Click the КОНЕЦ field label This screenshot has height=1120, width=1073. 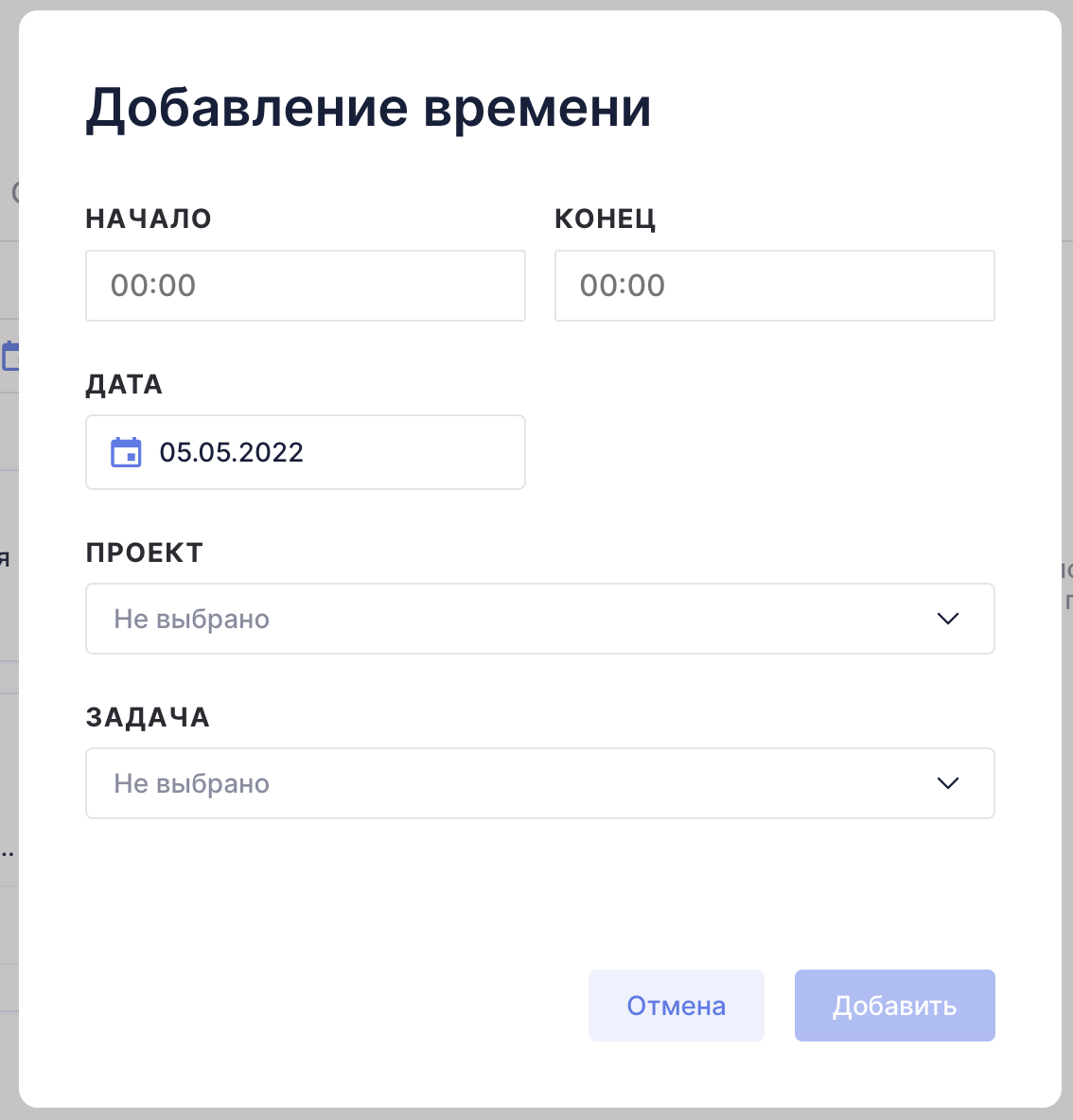[605, 219]
